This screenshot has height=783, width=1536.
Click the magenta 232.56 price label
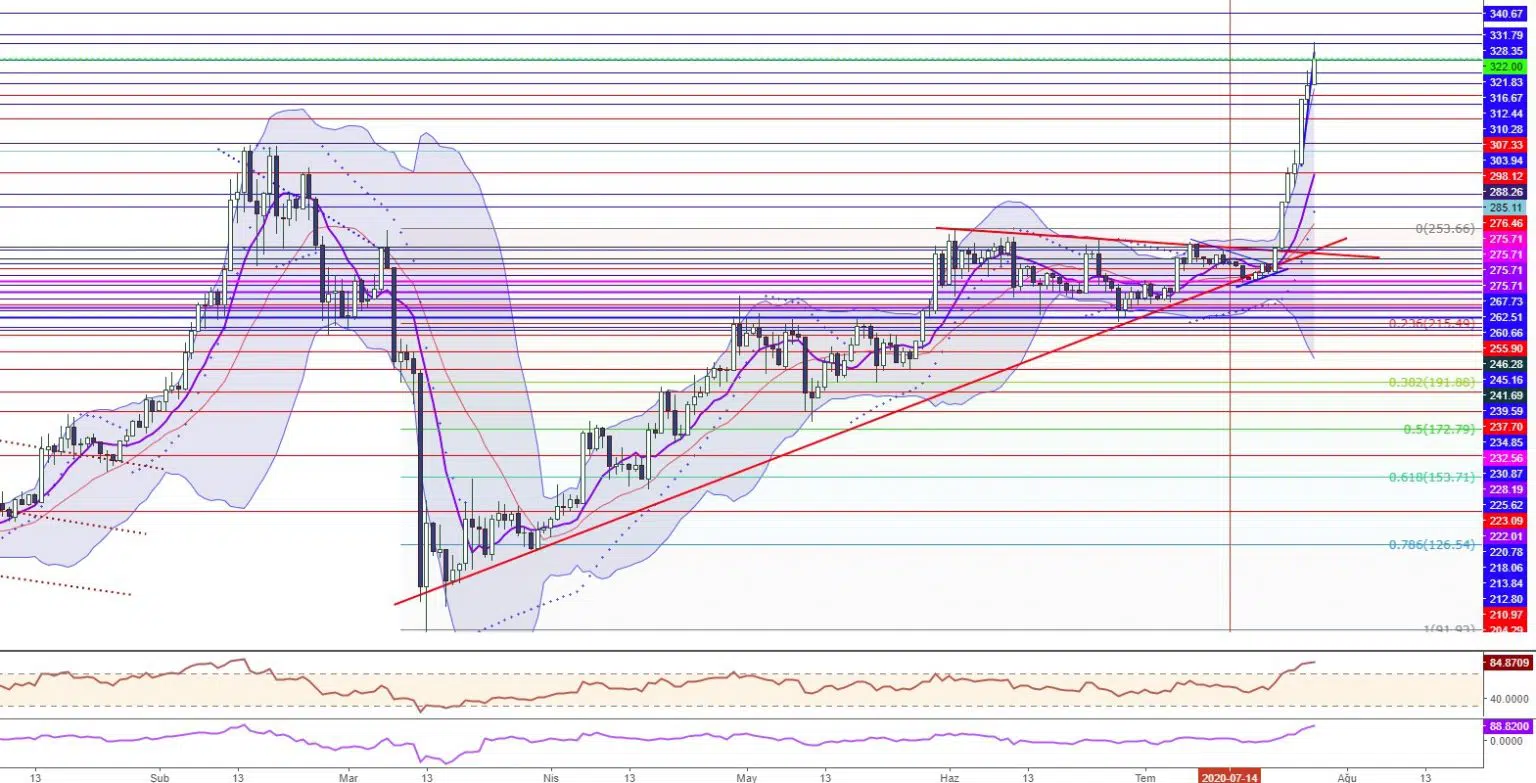point(1505,457)
